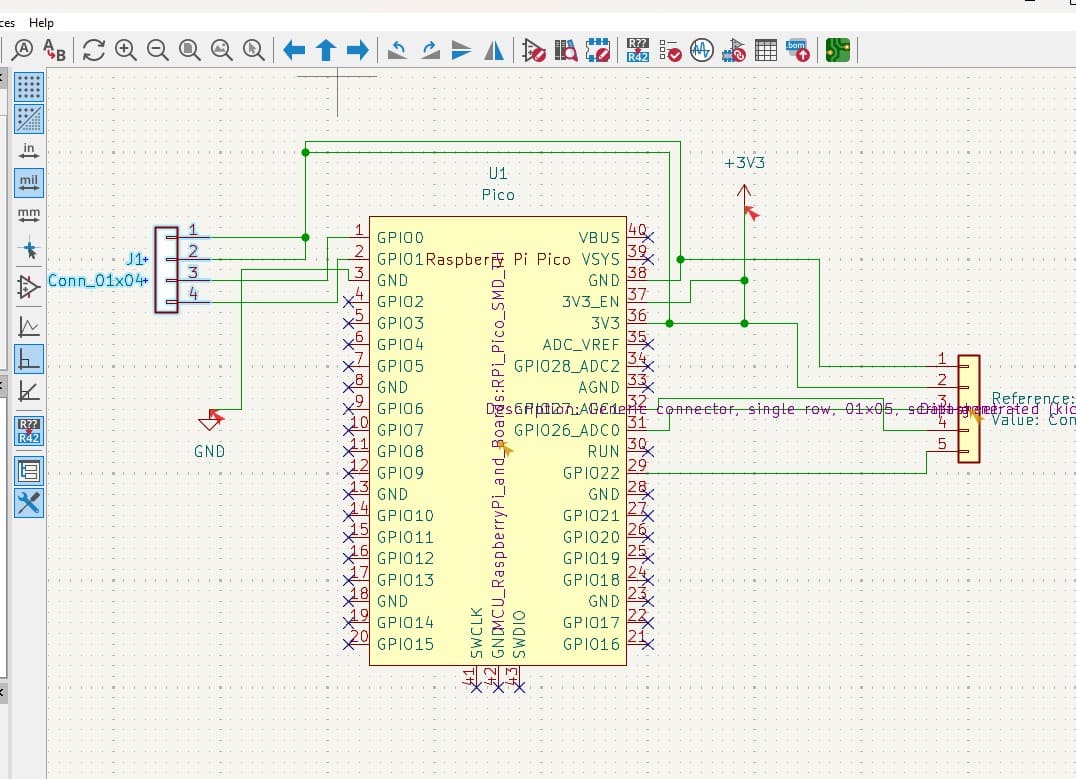Open the Find tool
The width and height of the screenshot is (1076, 779).
(23, 50)
